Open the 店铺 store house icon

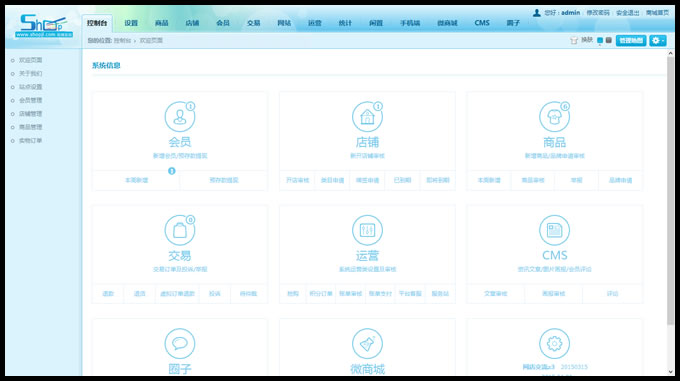(367, 117)
